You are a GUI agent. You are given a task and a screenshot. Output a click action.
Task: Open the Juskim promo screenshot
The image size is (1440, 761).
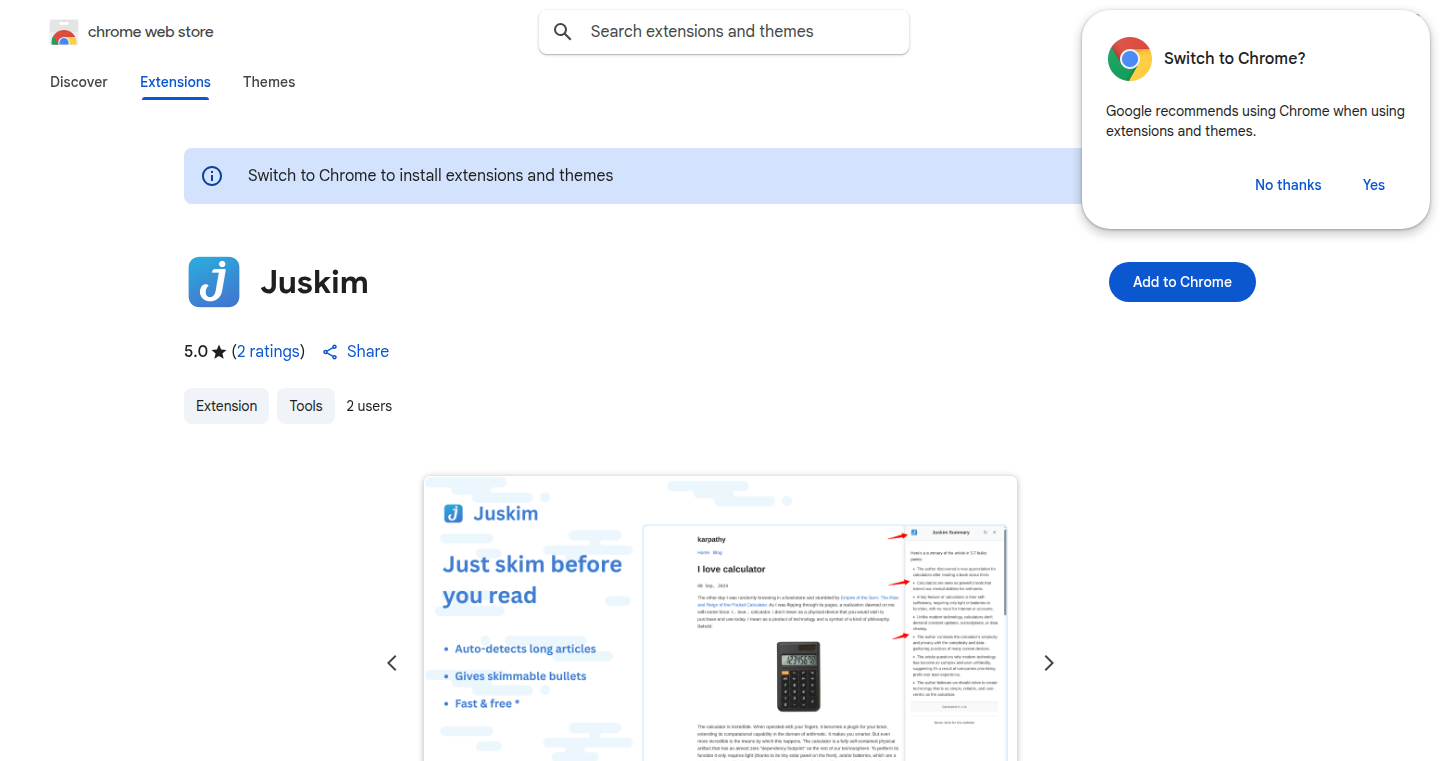coord(720,618)
